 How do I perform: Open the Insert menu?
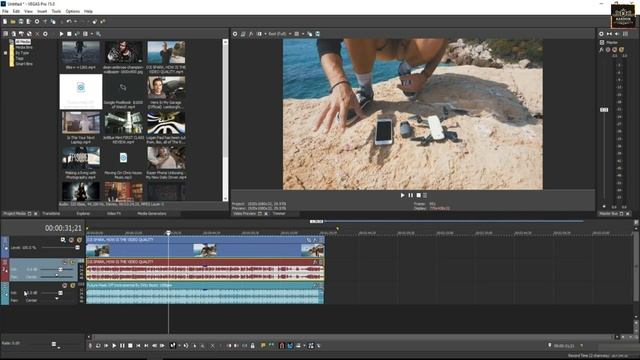(x=42, y=11)
